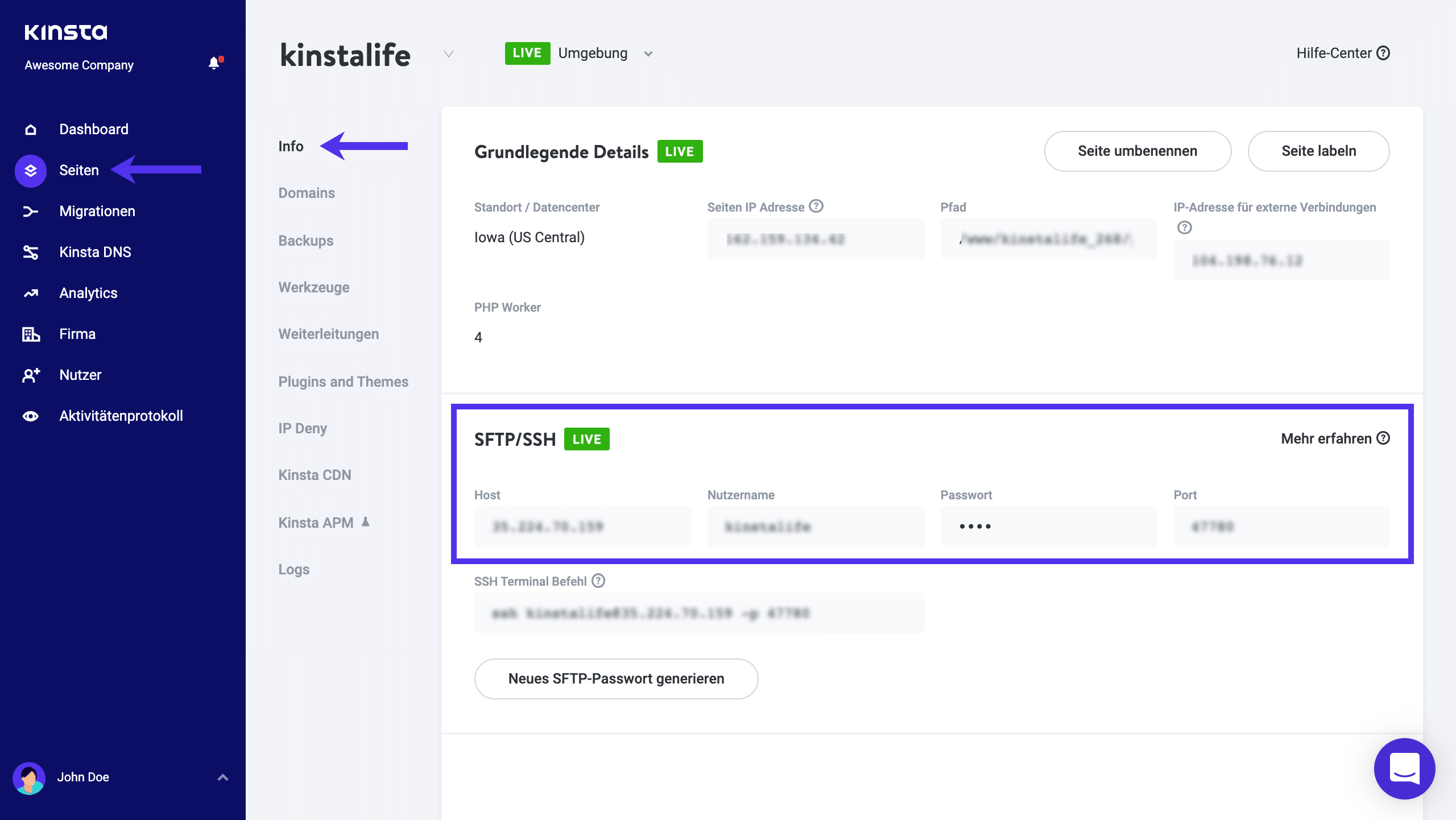Open the Domains section
Screen dimensions: 1456x820
tap(306, 193)
